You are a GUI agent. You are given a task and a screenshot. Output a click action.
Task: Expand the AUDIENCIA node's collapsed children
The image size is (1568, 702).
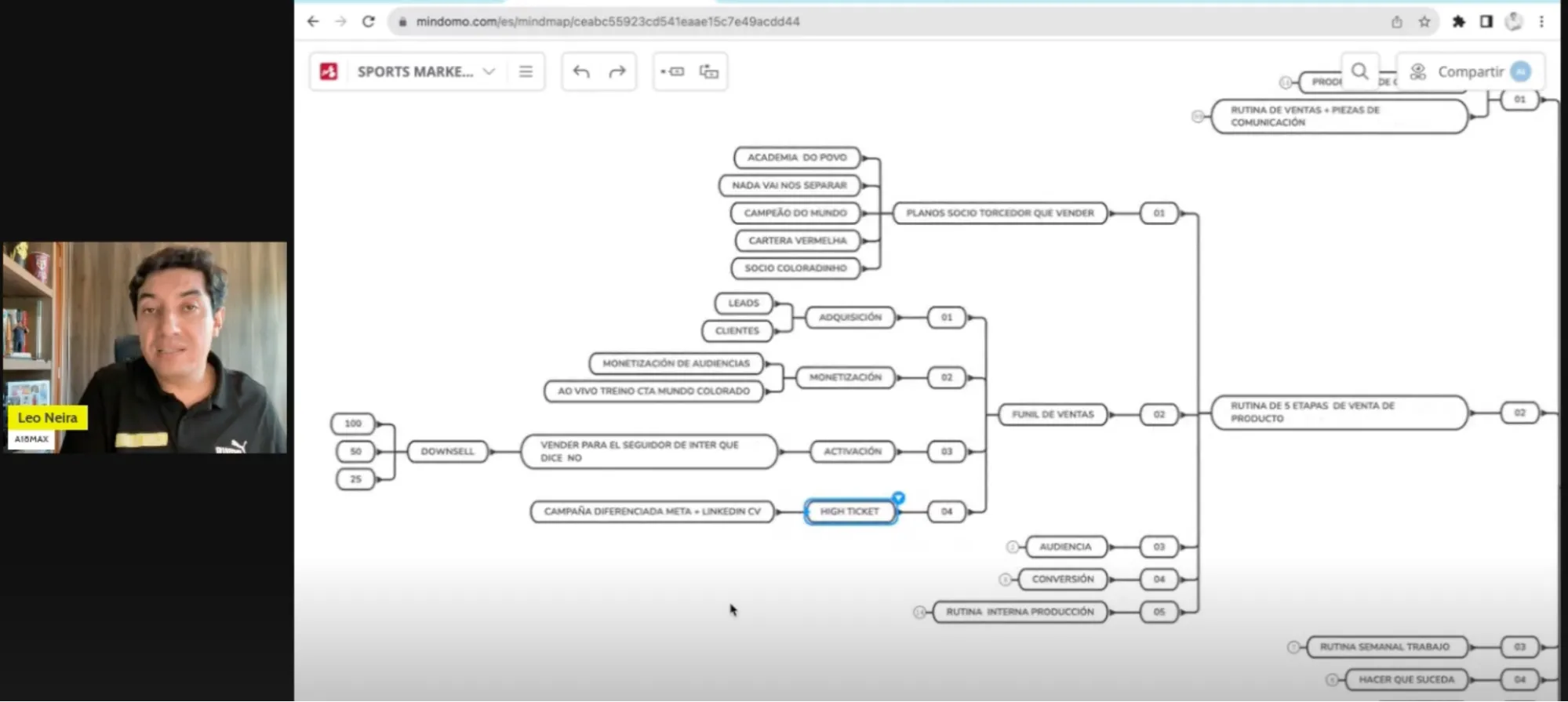pyautogui.click(x=1012, y=547)
